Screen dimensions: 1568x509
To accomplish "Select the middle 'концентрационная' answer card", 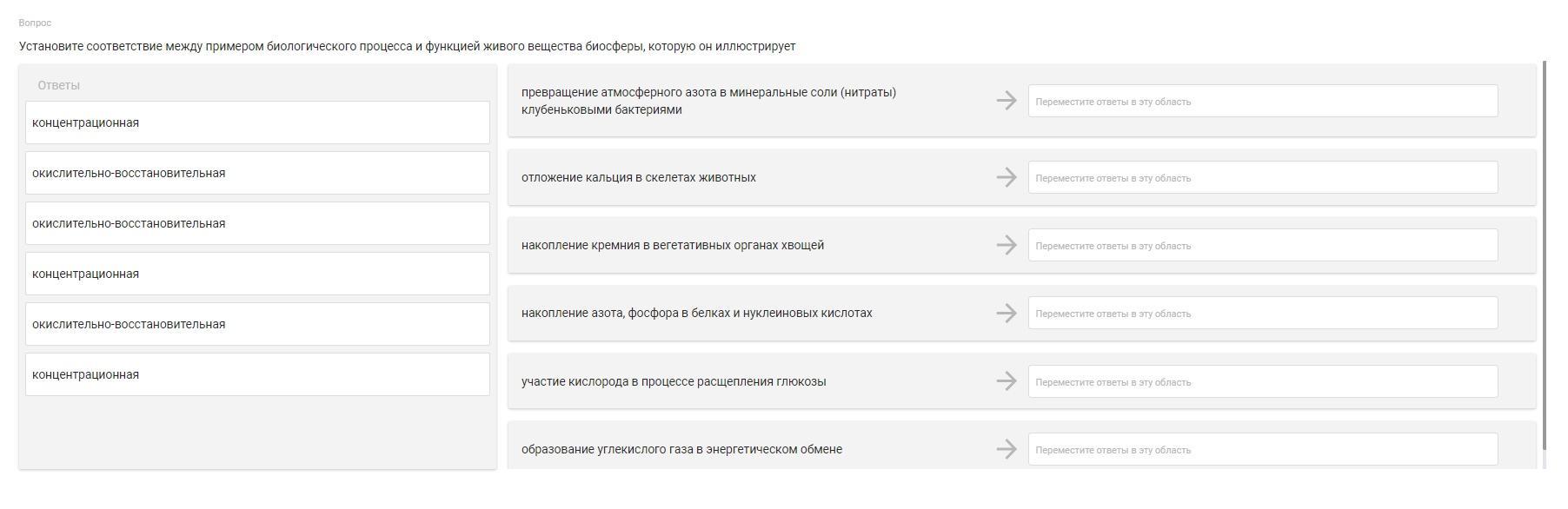I will (x=257, y=274).
